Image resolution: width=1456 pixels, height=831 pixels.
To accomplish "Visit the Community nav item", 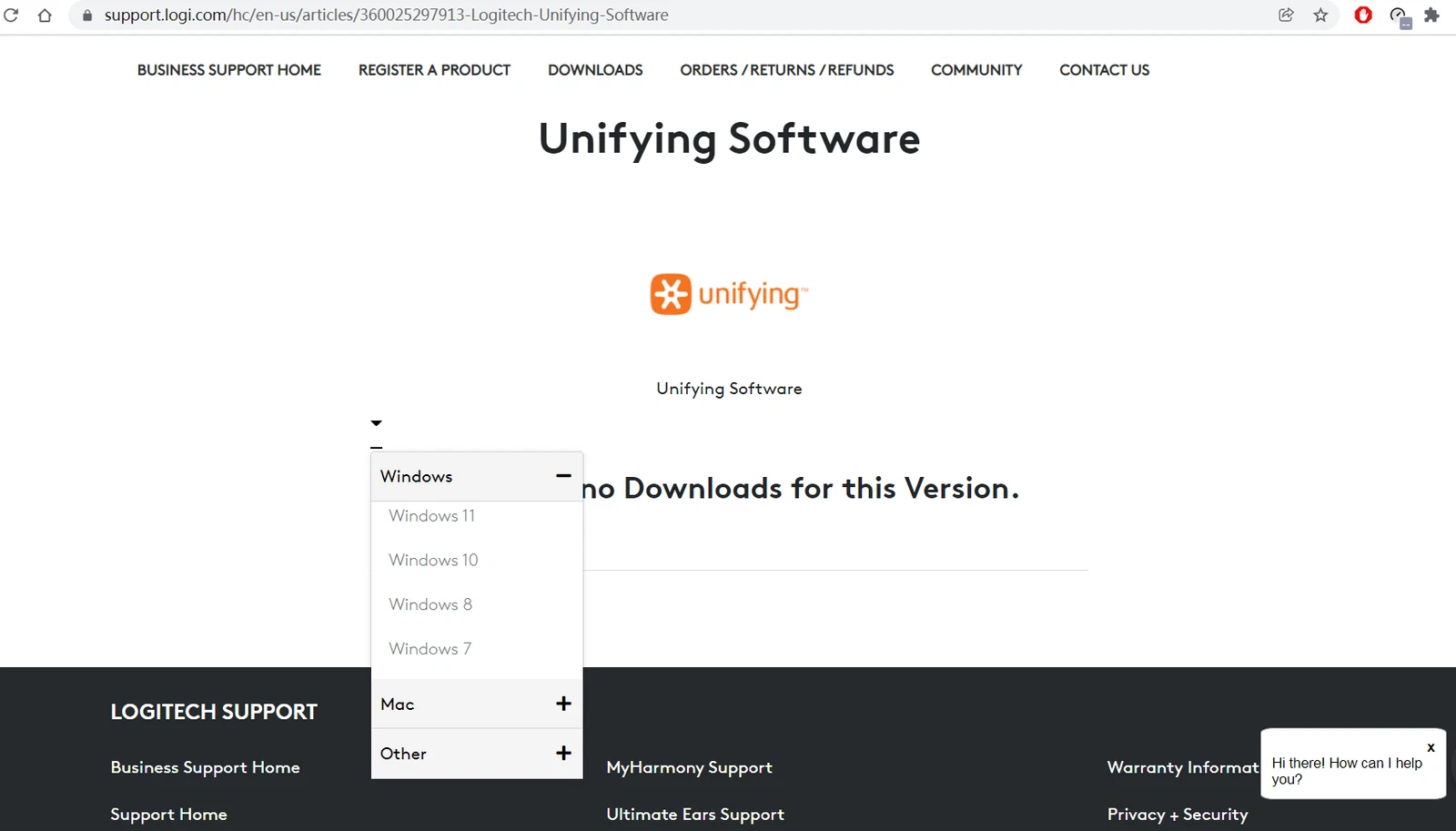I will pos(976,70).
